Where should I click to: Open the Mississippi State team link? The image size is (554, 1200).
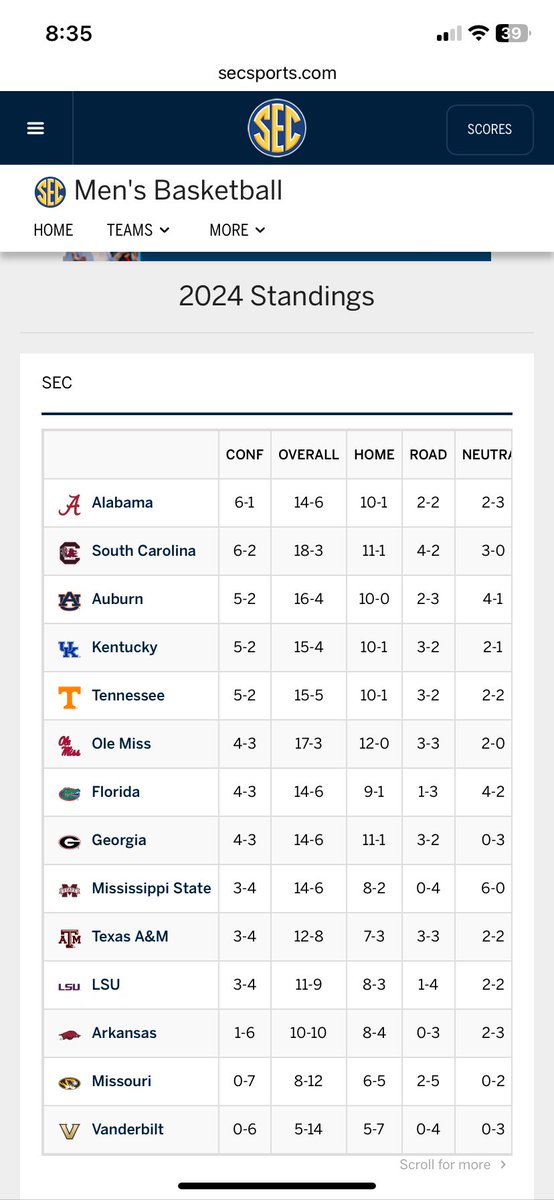(151, 888)
